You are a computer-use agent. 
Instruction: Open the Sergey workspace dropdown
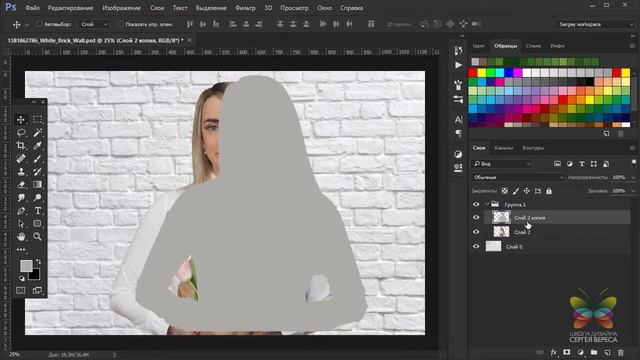596,24
